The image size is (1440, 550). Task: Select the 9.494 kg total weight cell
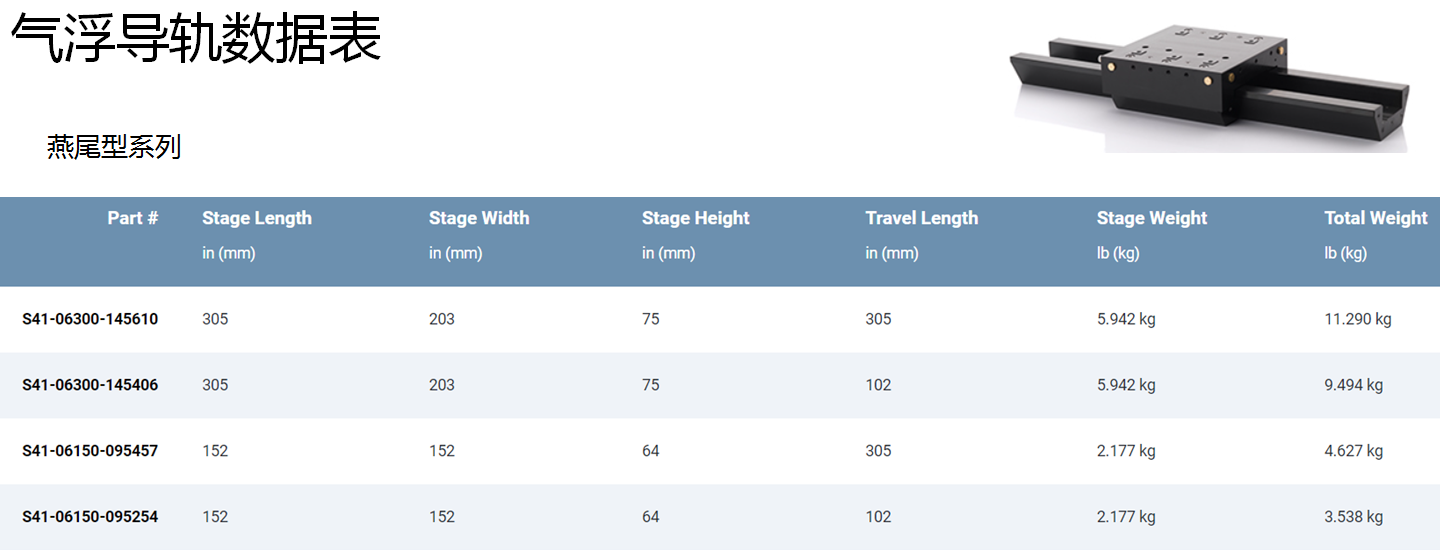click(1353, 385)
